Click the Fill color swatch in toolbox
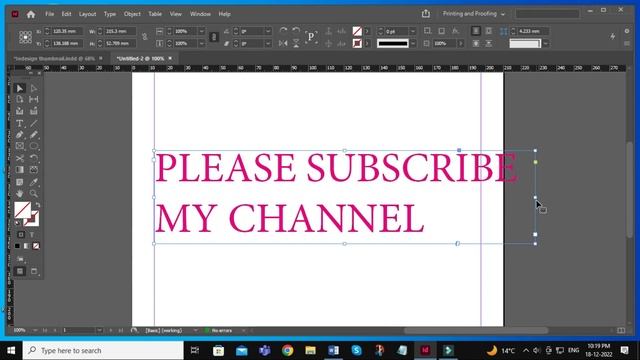Screen dimensions: 640x360 click(x=22, y=210)
